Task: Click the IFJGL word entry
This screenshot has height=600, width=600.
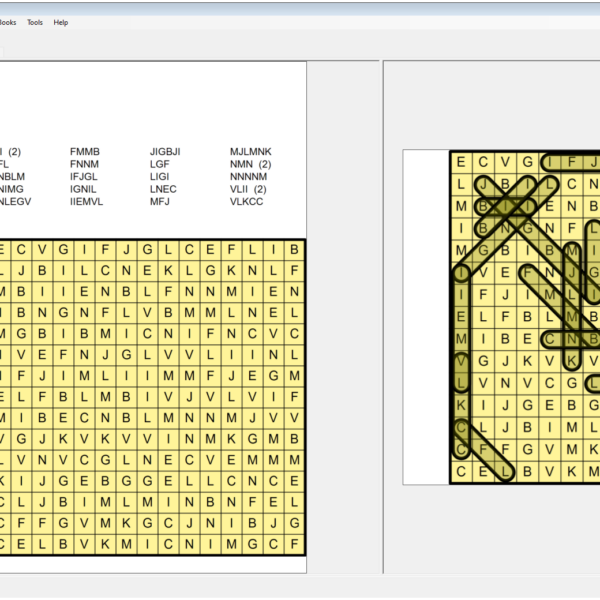Action: [x=85, y=177]
